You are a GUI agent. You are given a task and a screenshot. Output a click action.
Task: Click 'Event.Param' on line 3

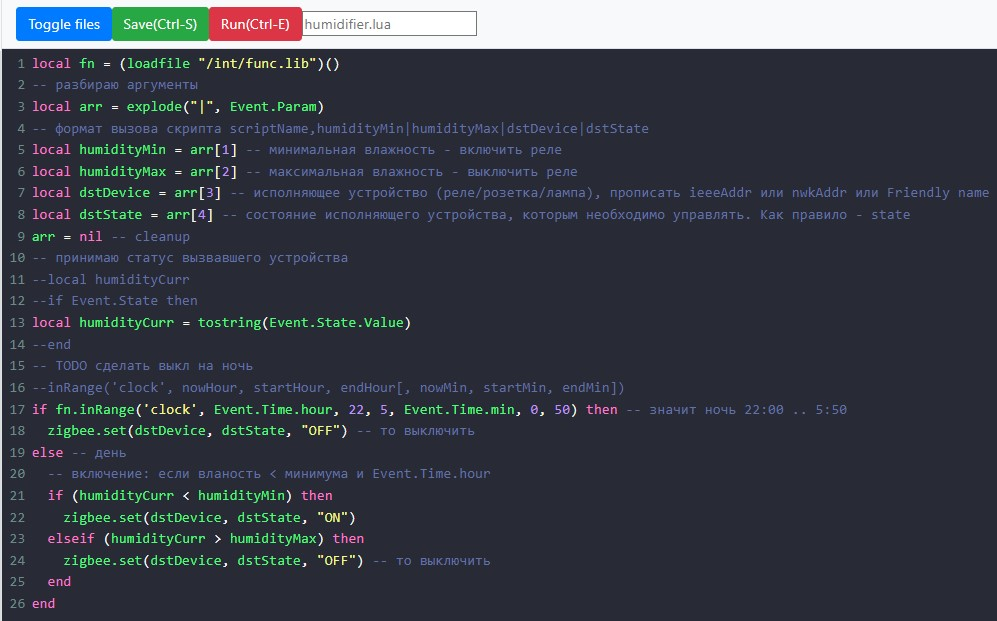click(273, 107)
